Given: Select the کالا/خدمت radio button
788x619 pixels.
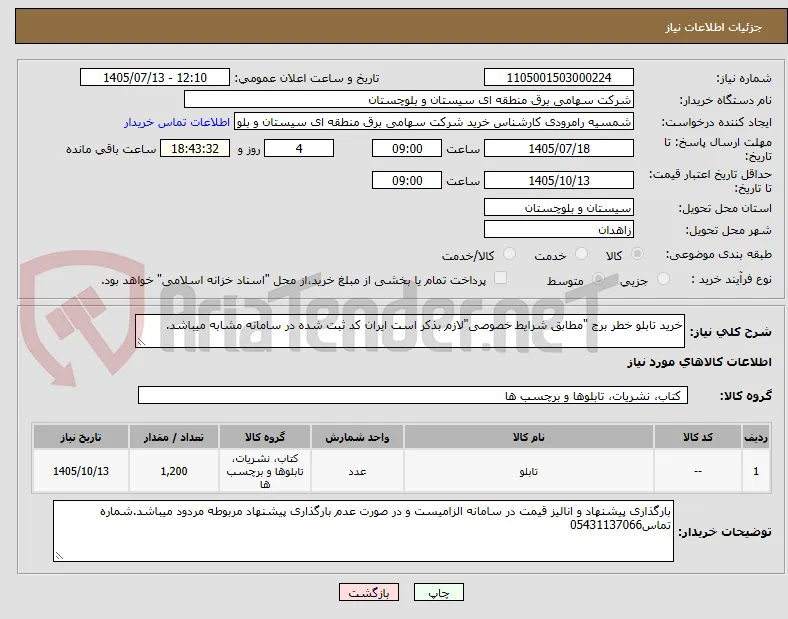Looking at the screenshot, I should pyautogui.click(x=509, y=254).
